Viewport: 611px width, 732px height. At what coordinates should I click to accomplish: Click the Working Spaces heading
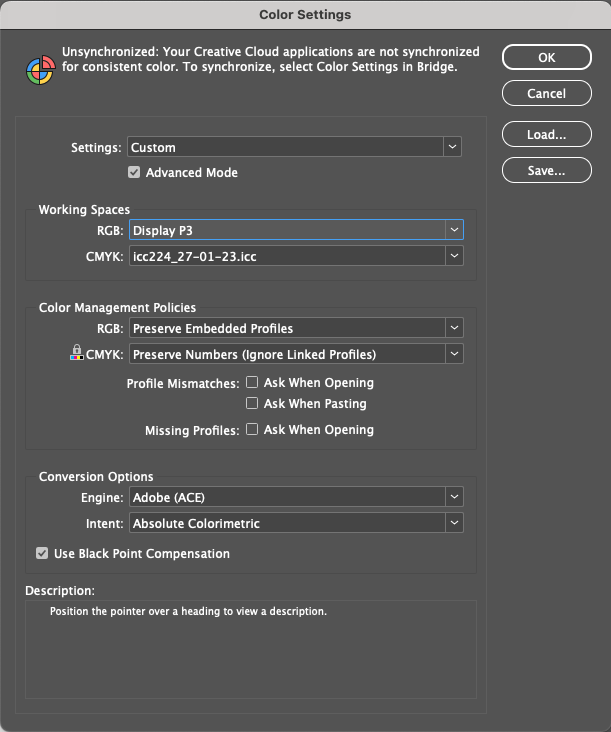pyautogui.click(x=84, y=210)
